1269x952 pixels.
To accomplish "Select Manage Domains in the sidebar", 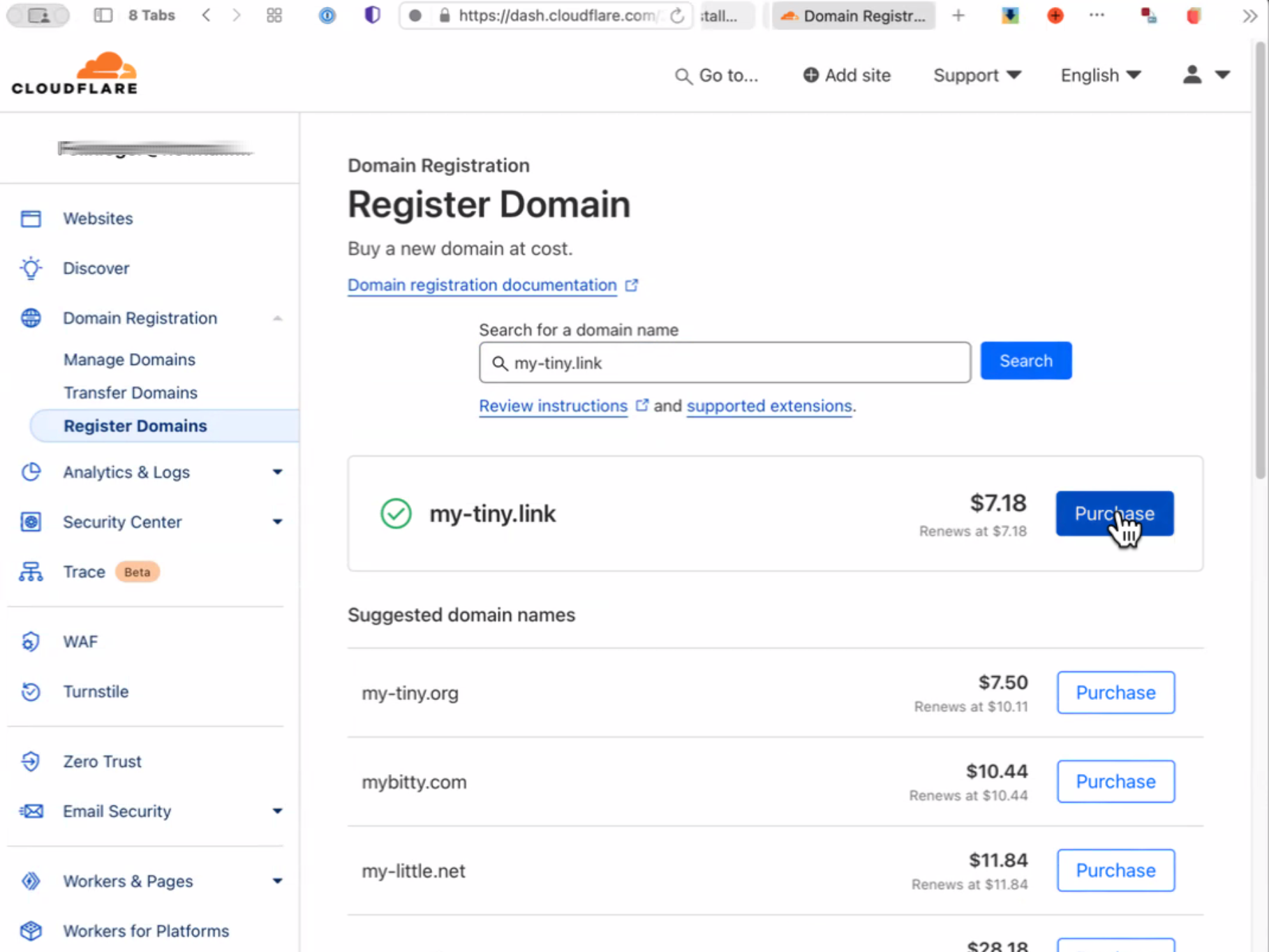I will tap(129, 359).
